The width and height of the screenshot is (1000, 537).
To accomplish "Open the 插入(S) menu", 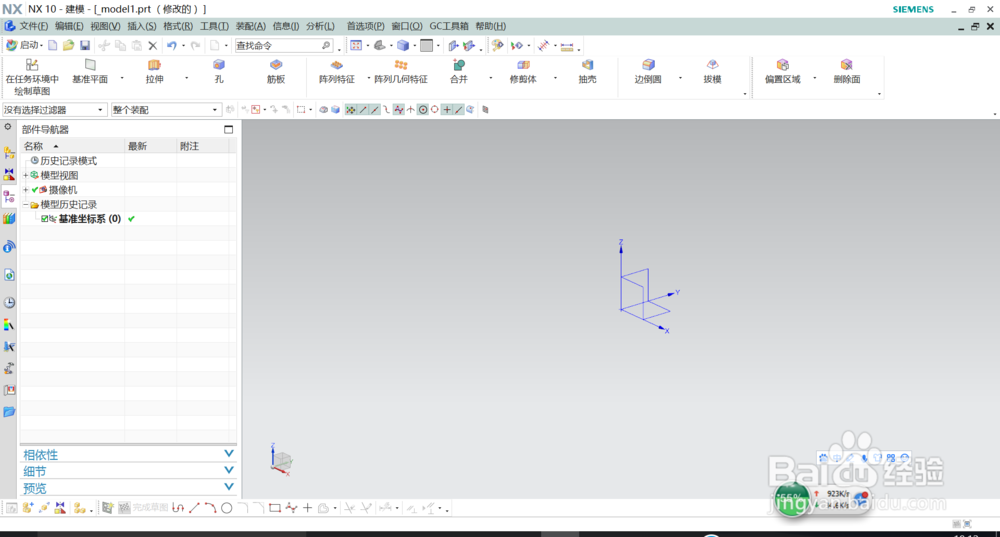I will pos(142,26).
